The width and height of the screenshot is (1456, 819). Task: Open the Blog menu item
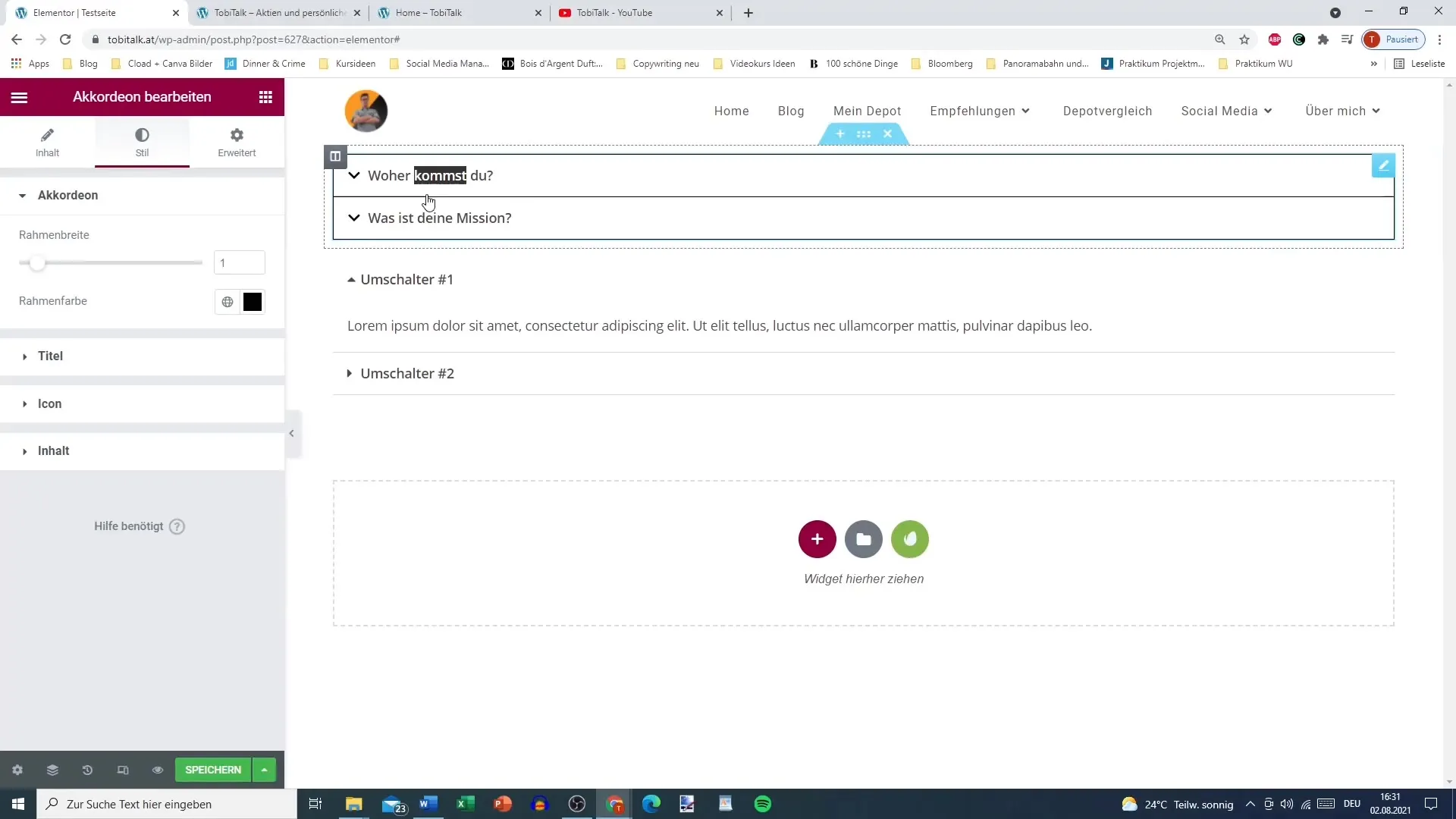pyautogui.click(x=791, y=111)
